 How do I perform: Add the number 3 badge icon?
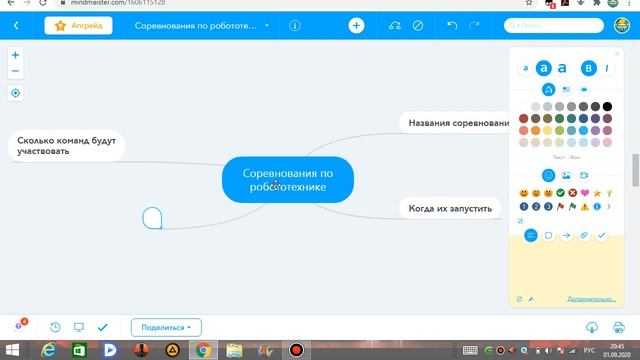coord(548,207)
